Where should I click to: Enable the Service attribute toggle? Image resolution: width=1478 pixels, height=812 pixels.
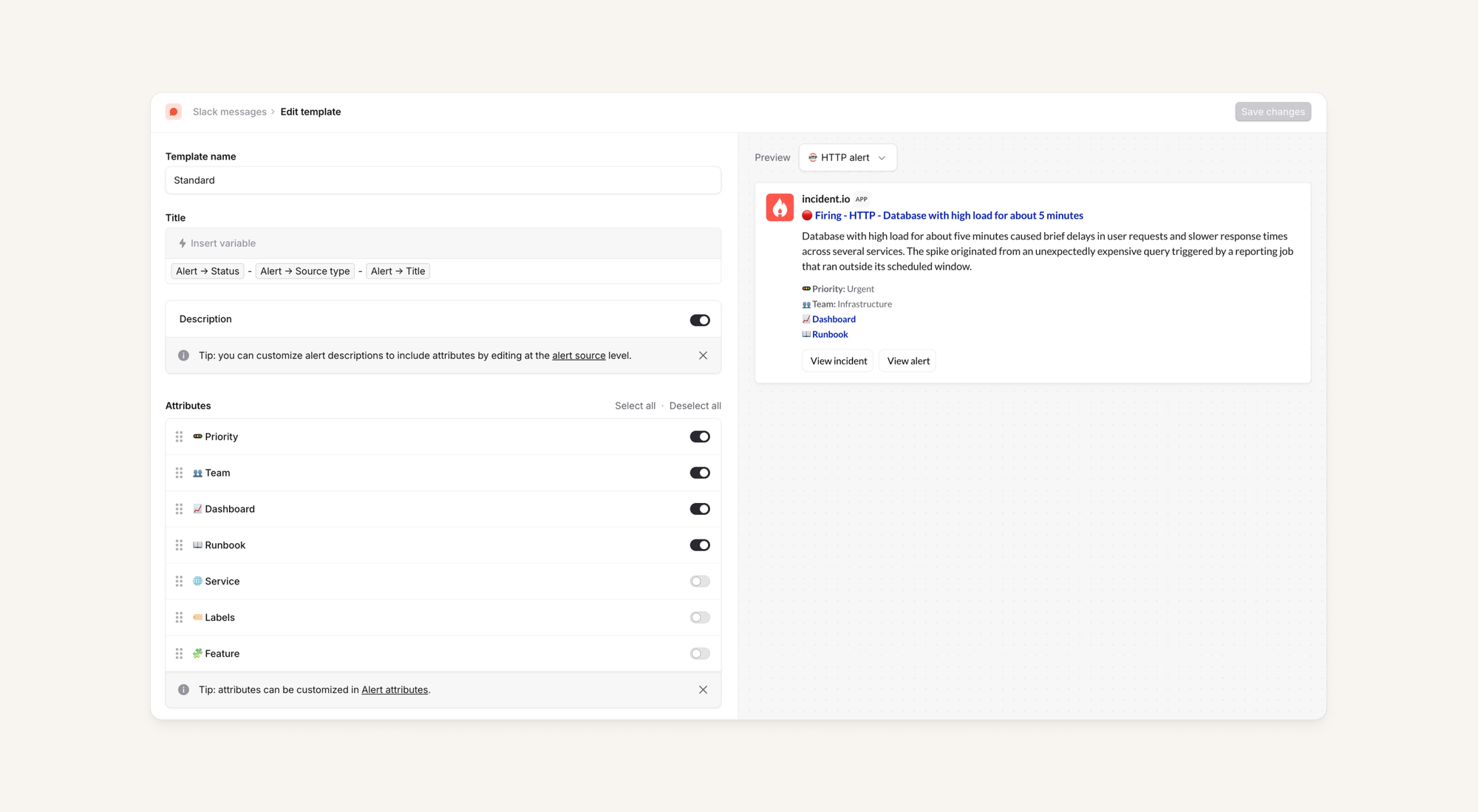point(699,581)
